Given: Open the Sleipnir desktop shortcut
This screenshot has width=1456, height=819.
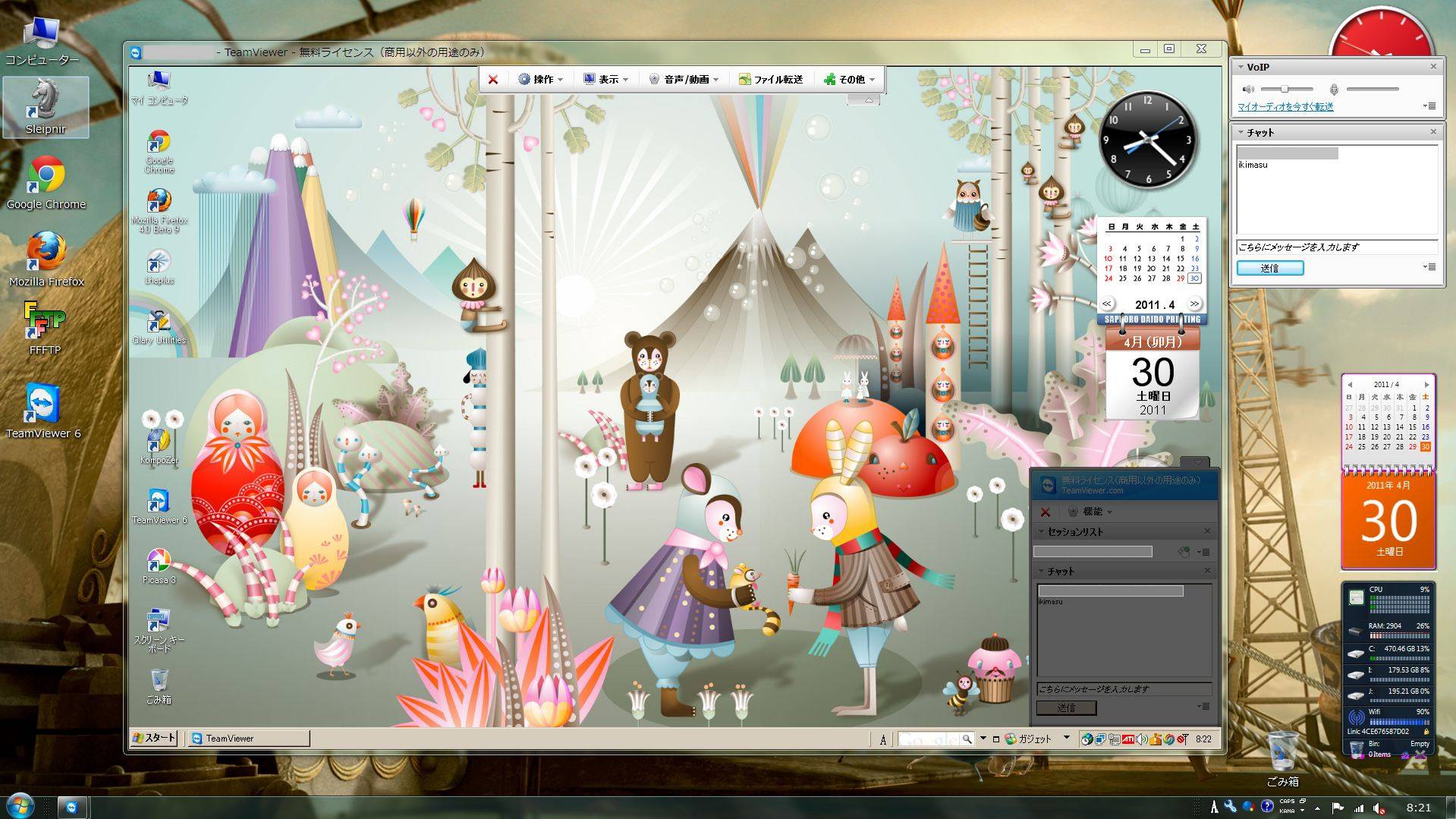Looking at the screenshot, I should tap(46, 107).
